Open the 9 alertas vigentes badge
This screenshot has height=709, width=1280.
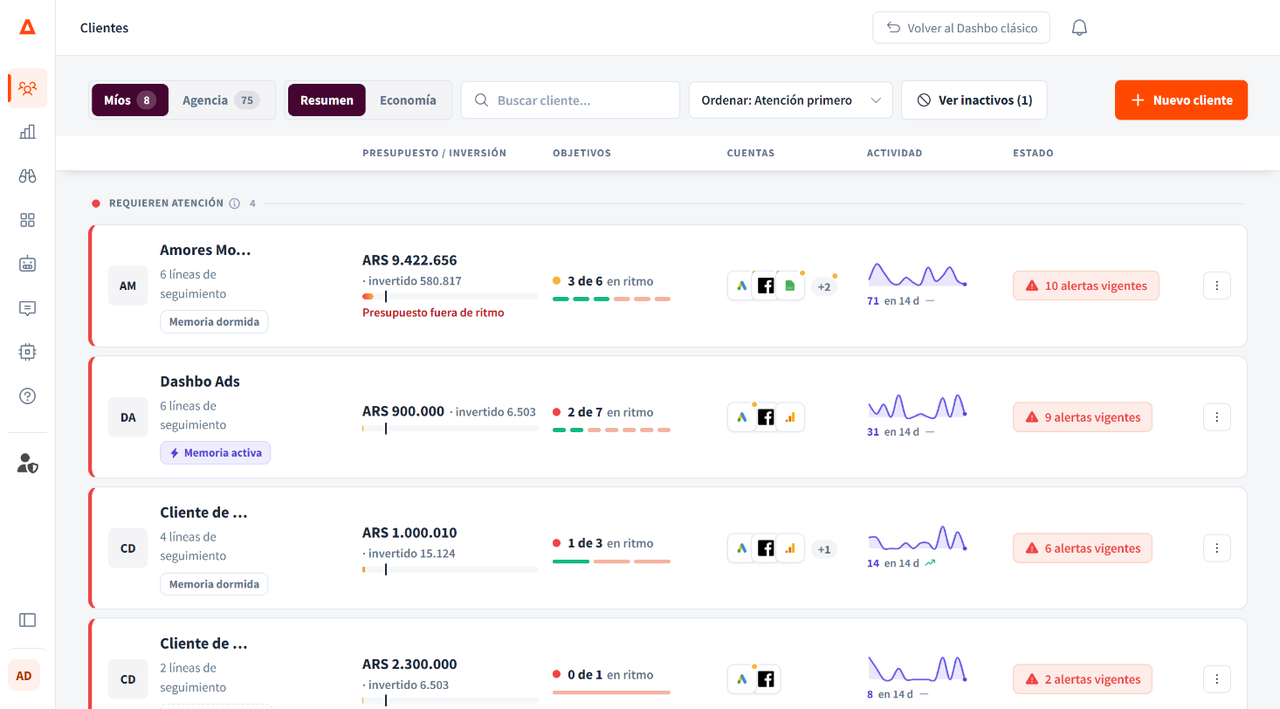pyautogui.click(x=1082, y=417)
